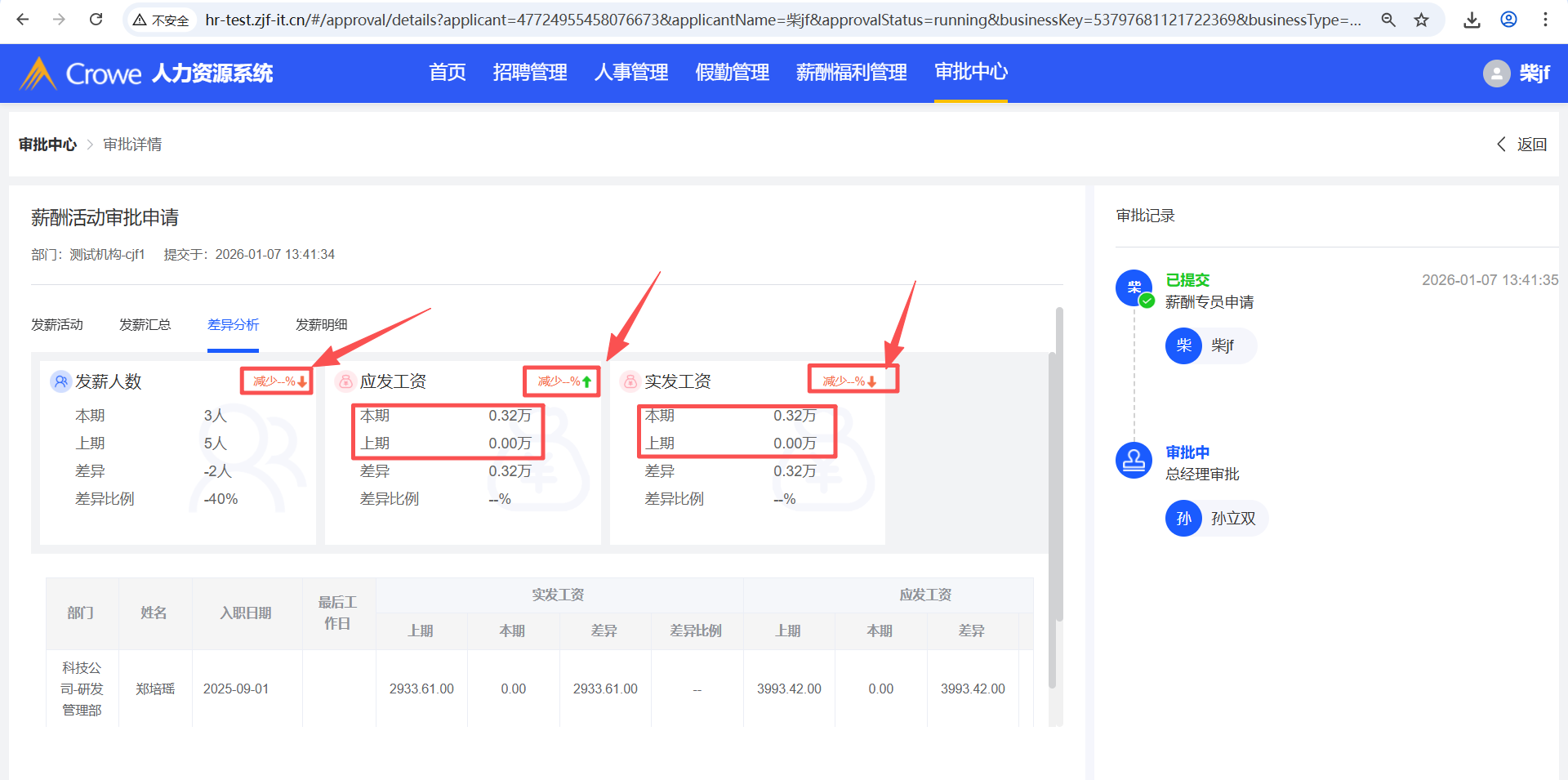
Task: Click the content area vertical scrollbar
Action: [1059, 464]
